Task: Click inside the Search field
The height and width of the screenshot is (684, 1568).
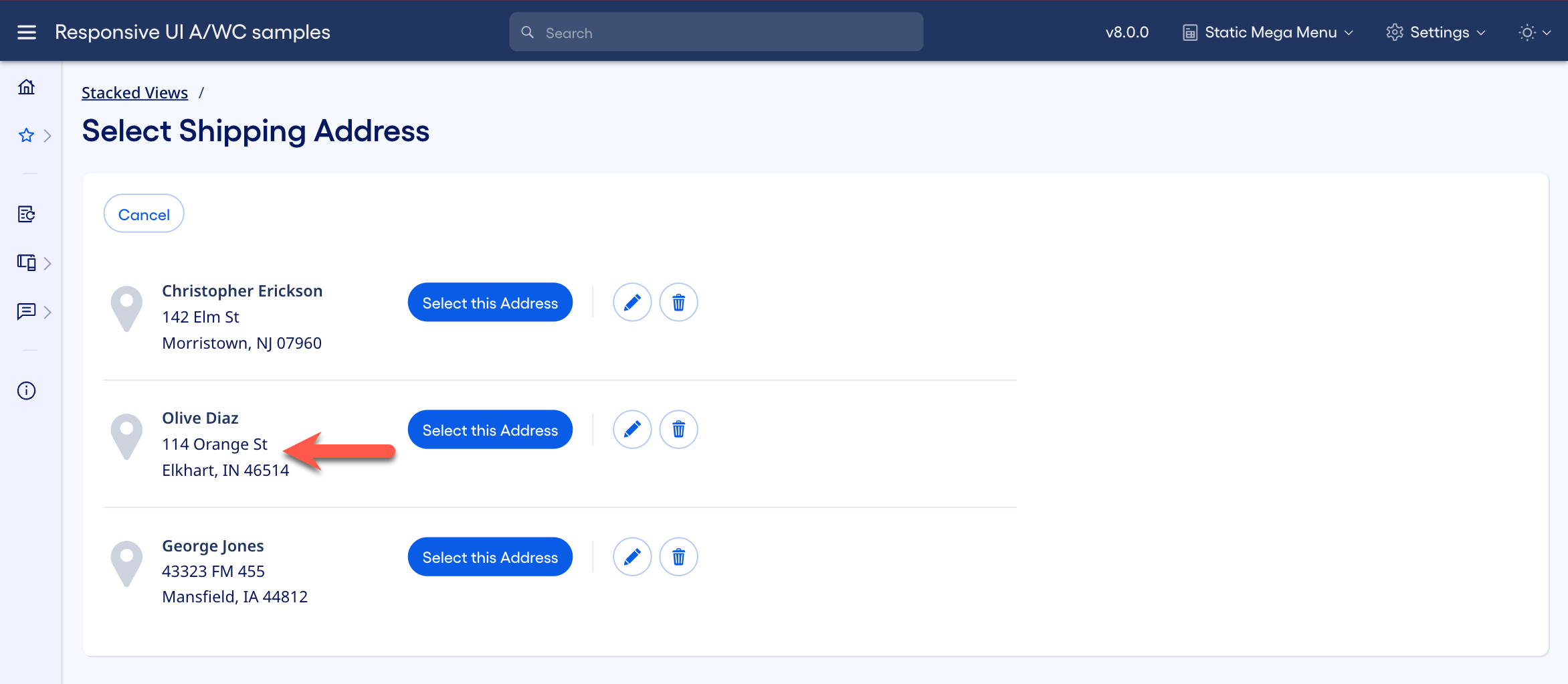Action: tap(715, 31)
